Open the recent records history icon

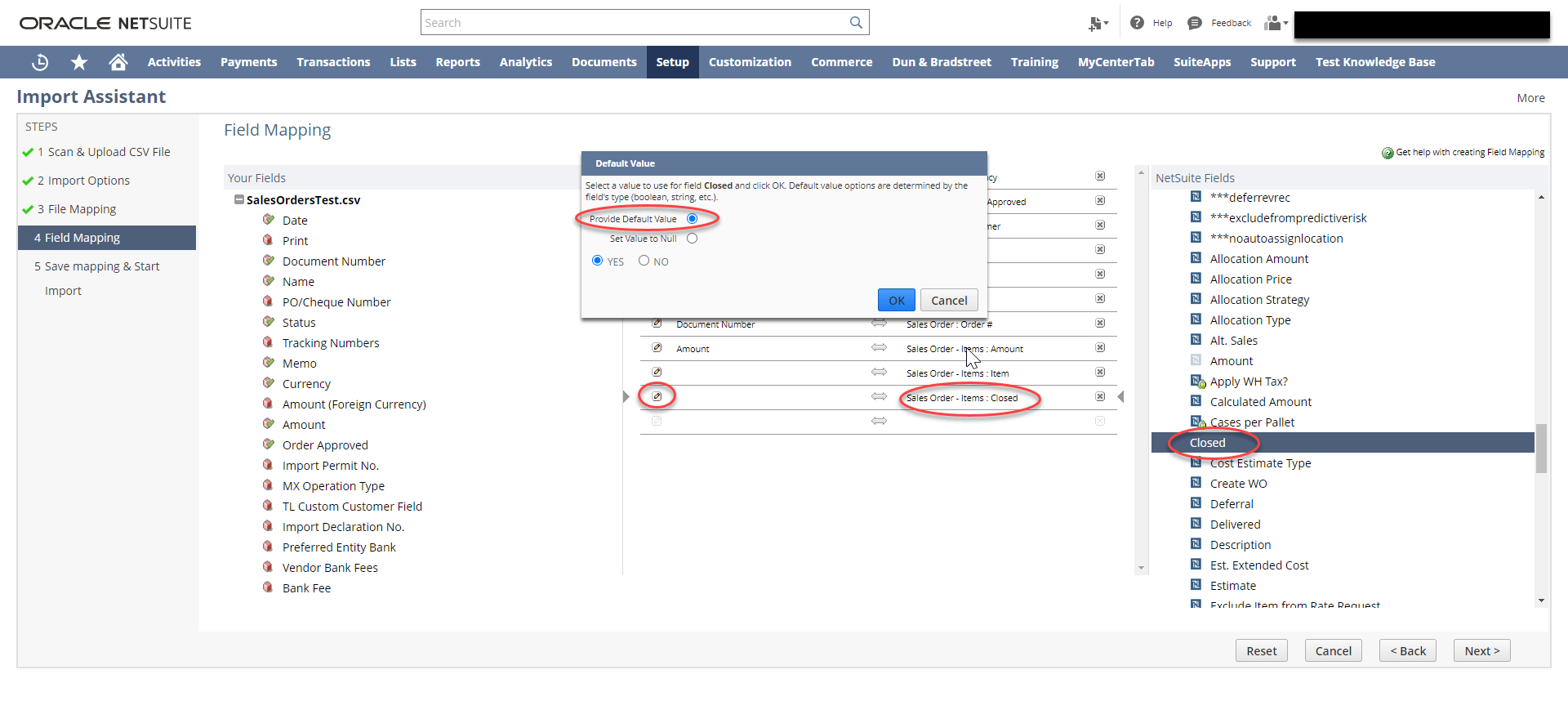pyautogui.click(x=40, y=62)
